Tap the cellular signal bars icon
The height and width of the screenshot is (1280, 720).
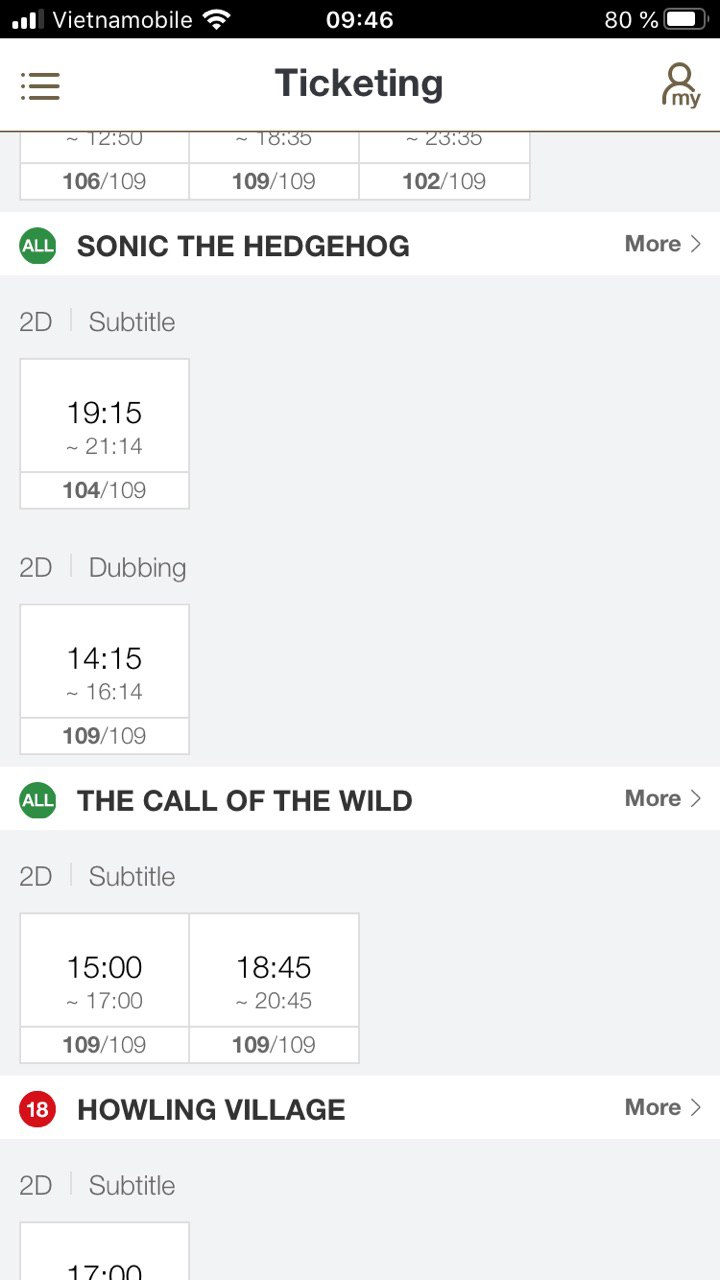pos(28,19)
